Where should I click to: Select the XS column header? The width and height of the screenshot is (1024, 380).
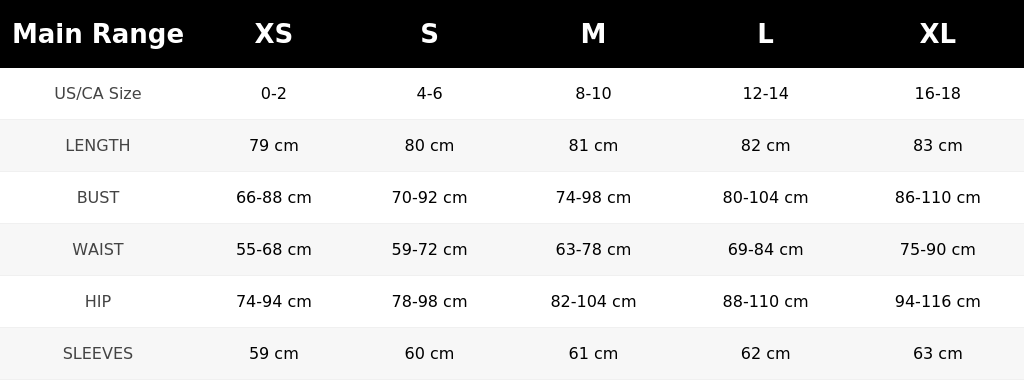(274, 34)
